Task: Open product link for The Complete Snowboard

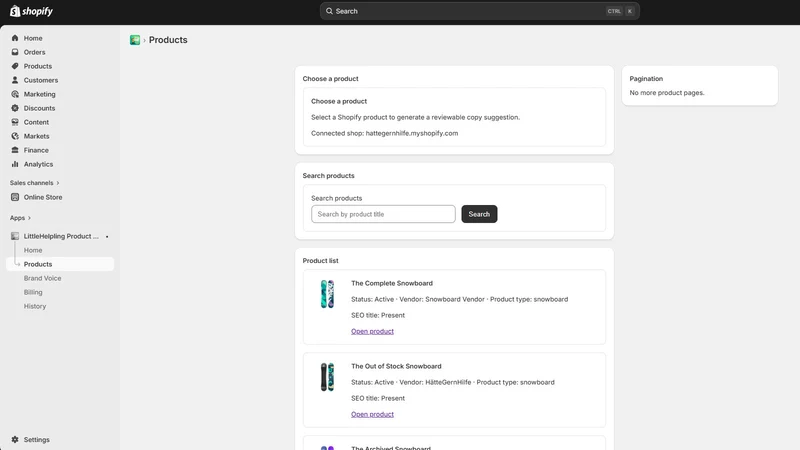Action: coord(372,331)
